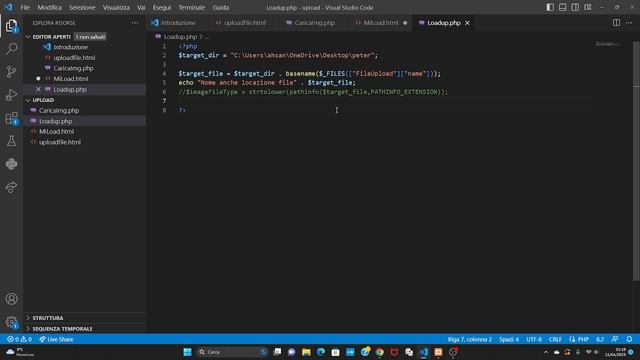Click Riga 7, colonna 2 indicator

469,340
